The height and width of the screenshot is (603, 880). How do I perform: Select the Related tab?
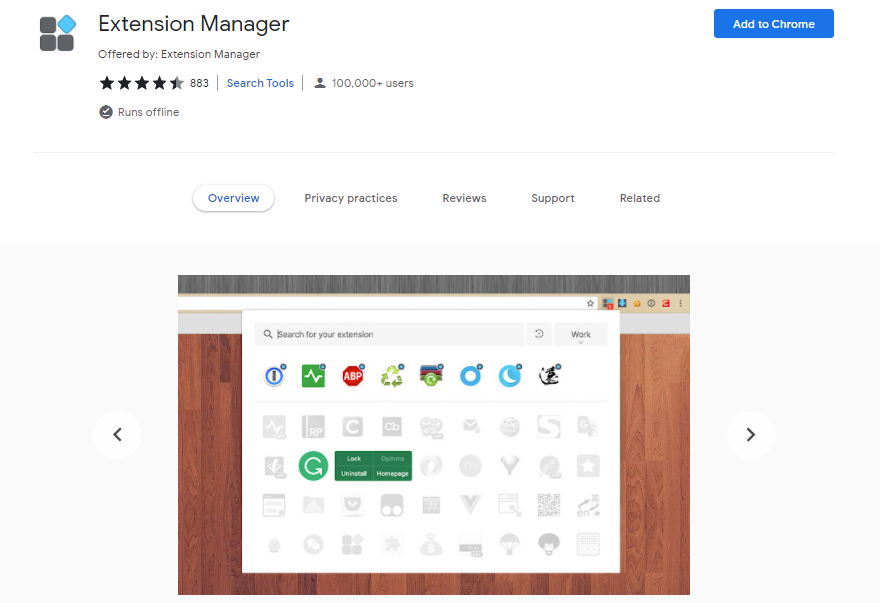639,198
